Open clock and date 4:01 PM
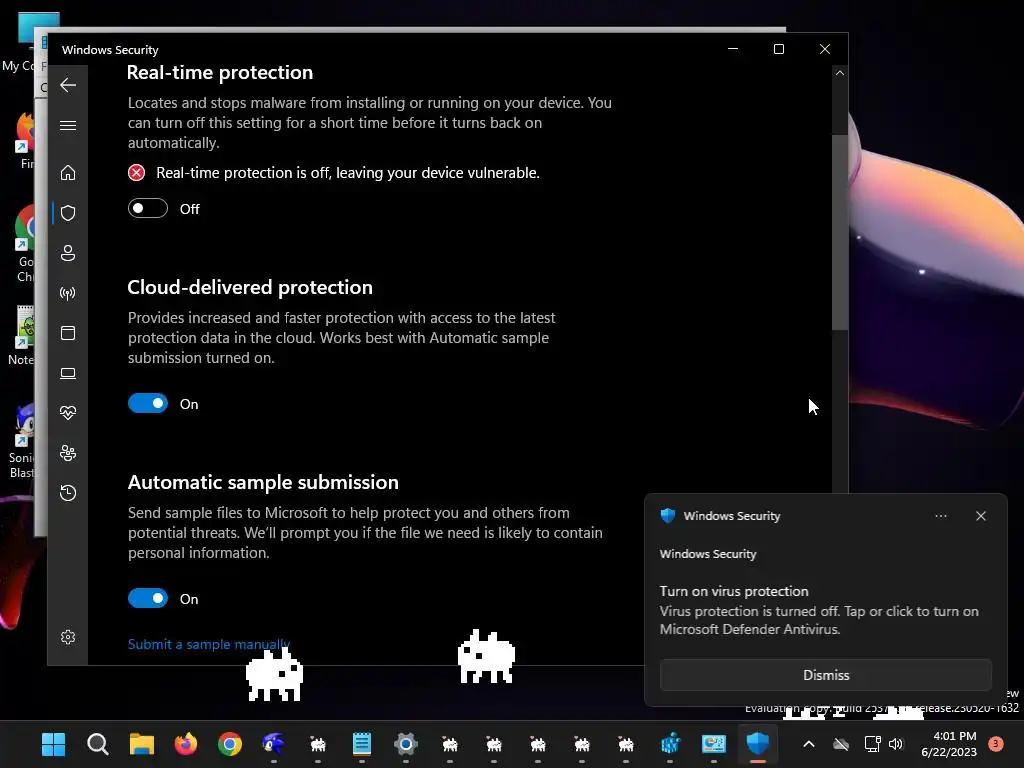The height and width of the screenshot is (768, 1024). coord(949,744)
